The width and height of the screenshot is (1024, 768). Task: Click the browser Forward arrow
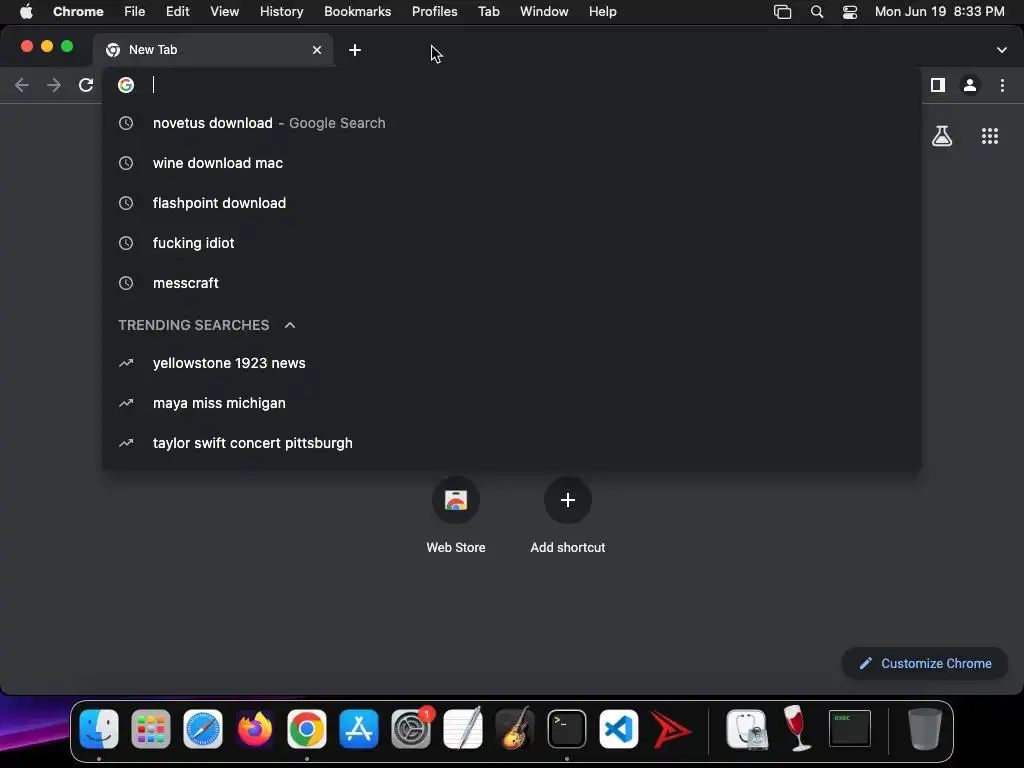54,85
